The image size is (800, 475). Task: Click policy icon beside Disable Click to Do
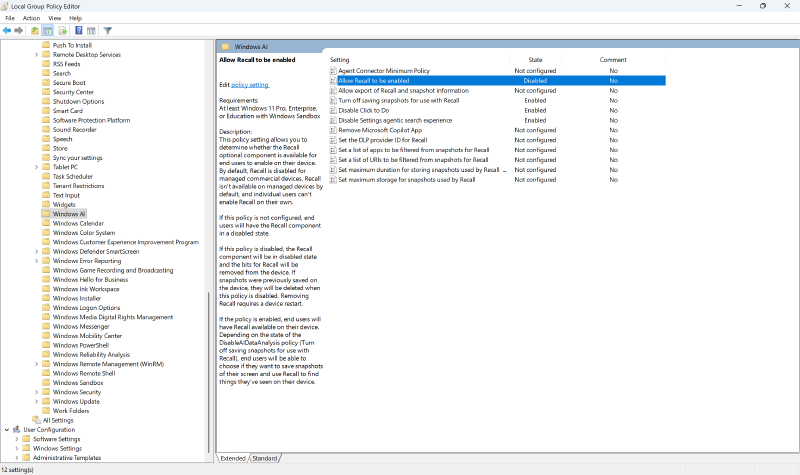pos(333,110)
